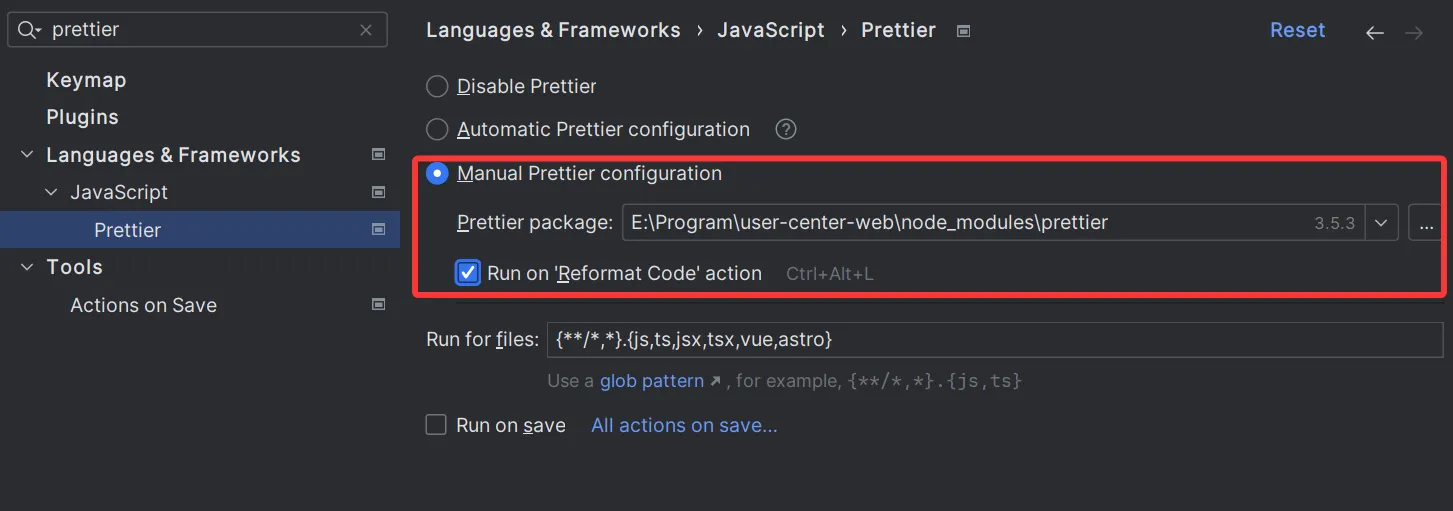
Task: Enable the Run on save checkbox
Action: (436, 425)
